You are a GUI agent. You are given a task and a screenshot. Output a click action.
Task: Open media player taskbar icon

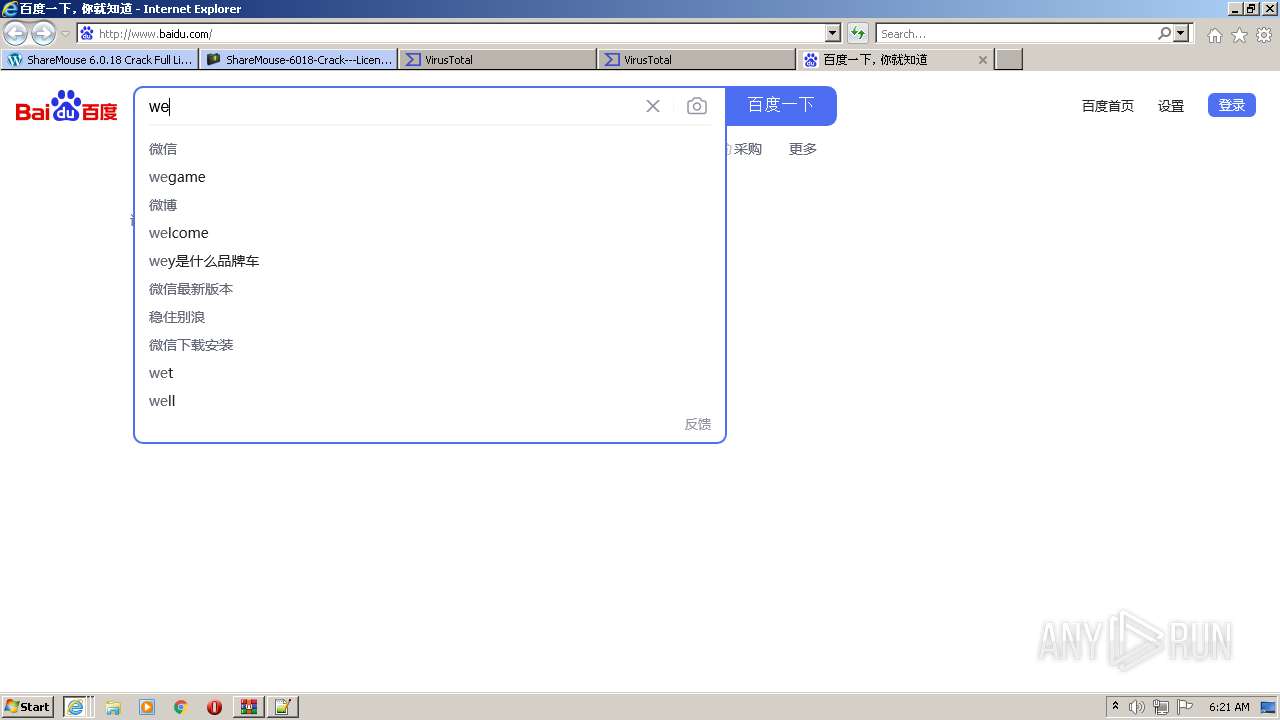coord(147,706)
